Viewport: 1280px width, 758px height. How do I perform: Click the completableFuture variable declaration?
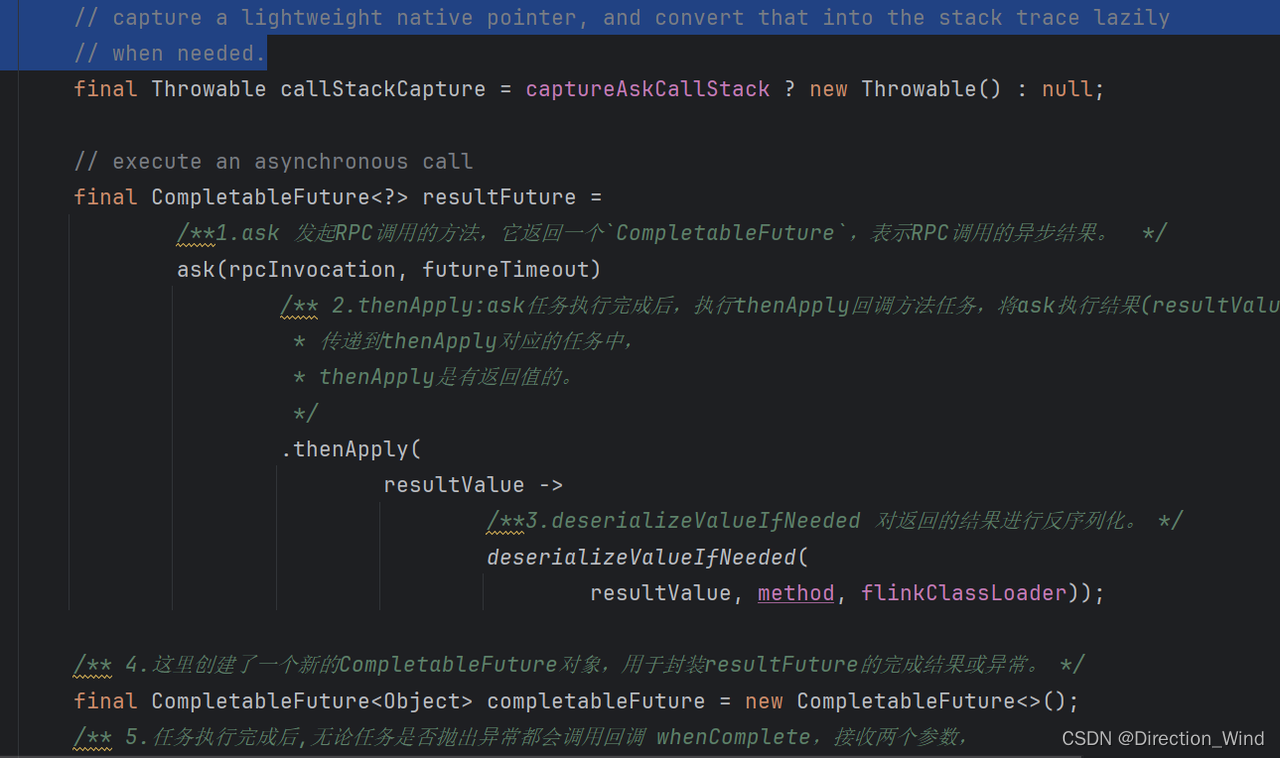click(x=596, y=701)
